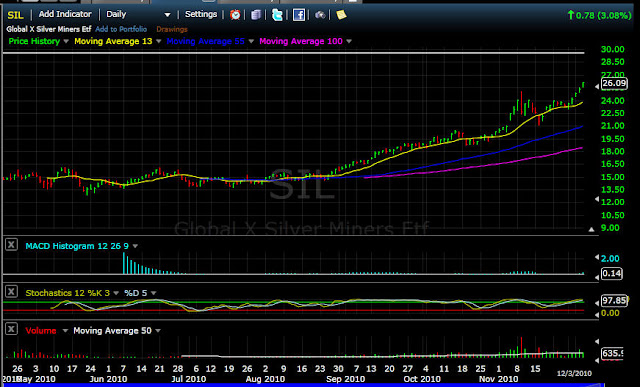The height and width of the screenshot is (387, 640).
Task: Click the stacked pages data icon
Action: 256,15
